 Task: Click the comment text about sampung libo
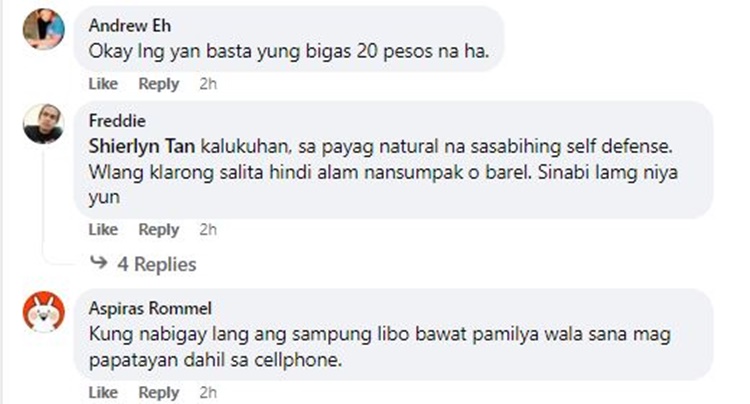point(380,347)
